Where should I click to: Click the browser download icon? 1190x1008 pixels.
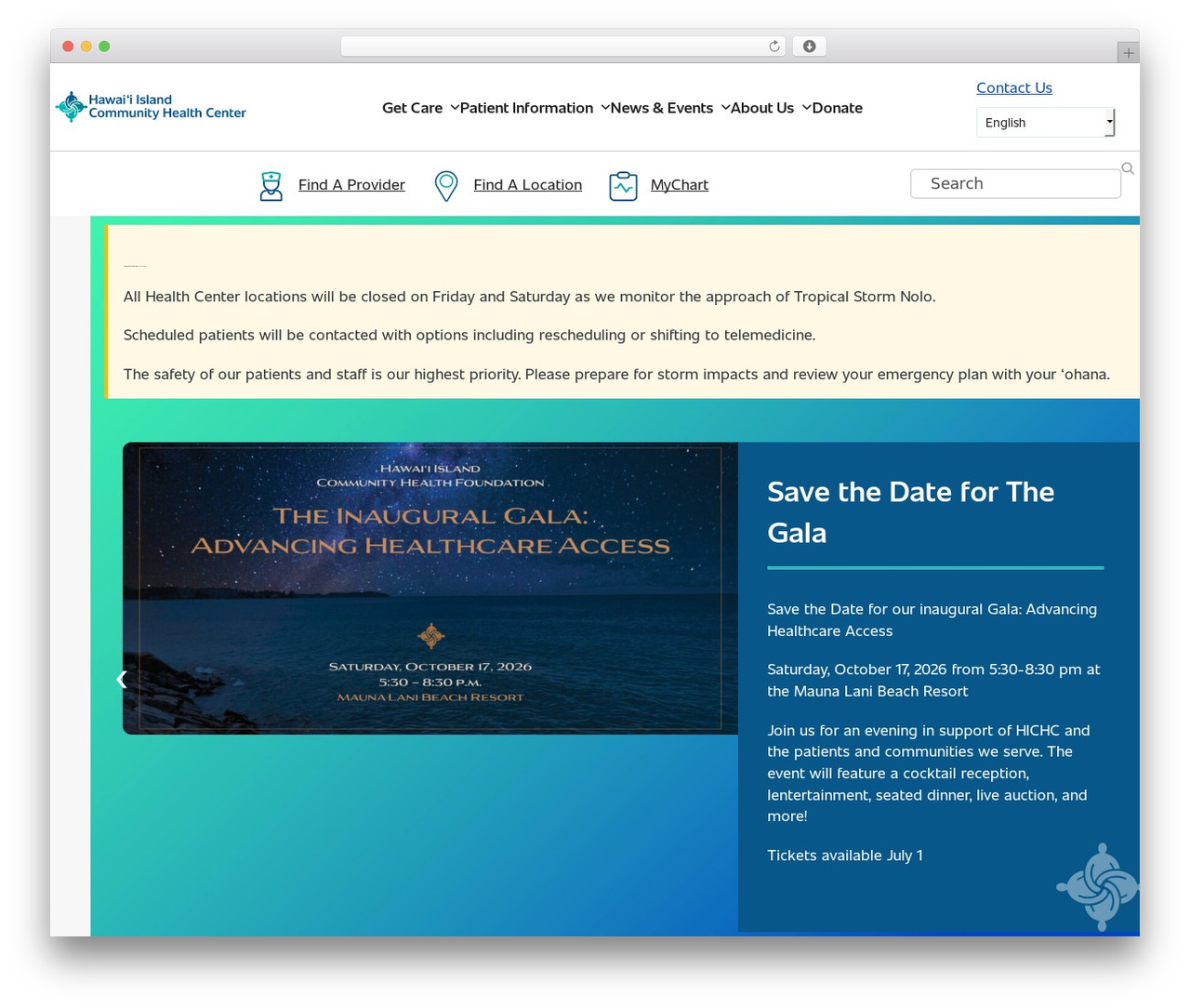809,46
